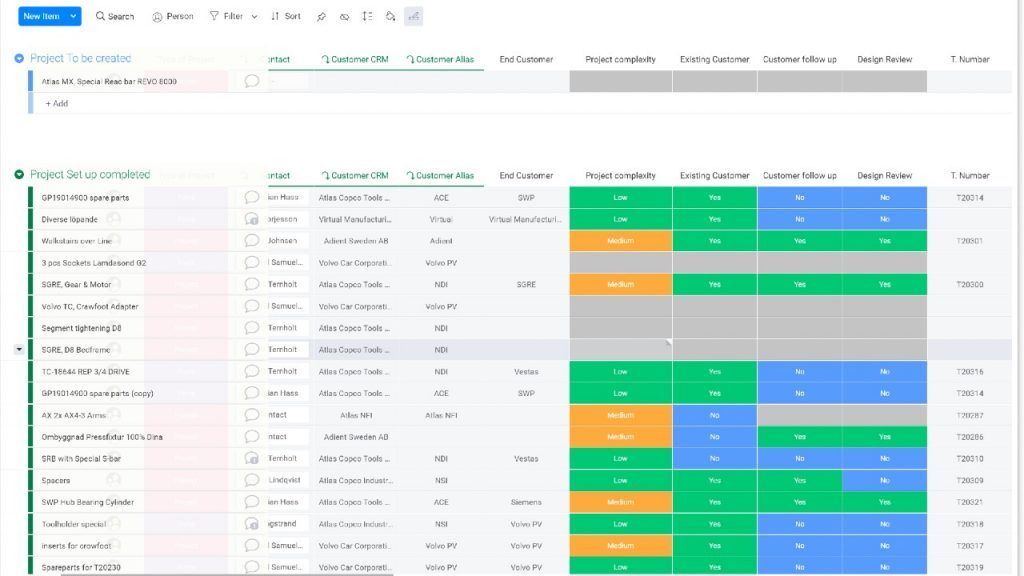Screen dimensions: 1024x576
Task: Collapse the Project To be created group
Action: pyautogui.click(x=19, y=59)
